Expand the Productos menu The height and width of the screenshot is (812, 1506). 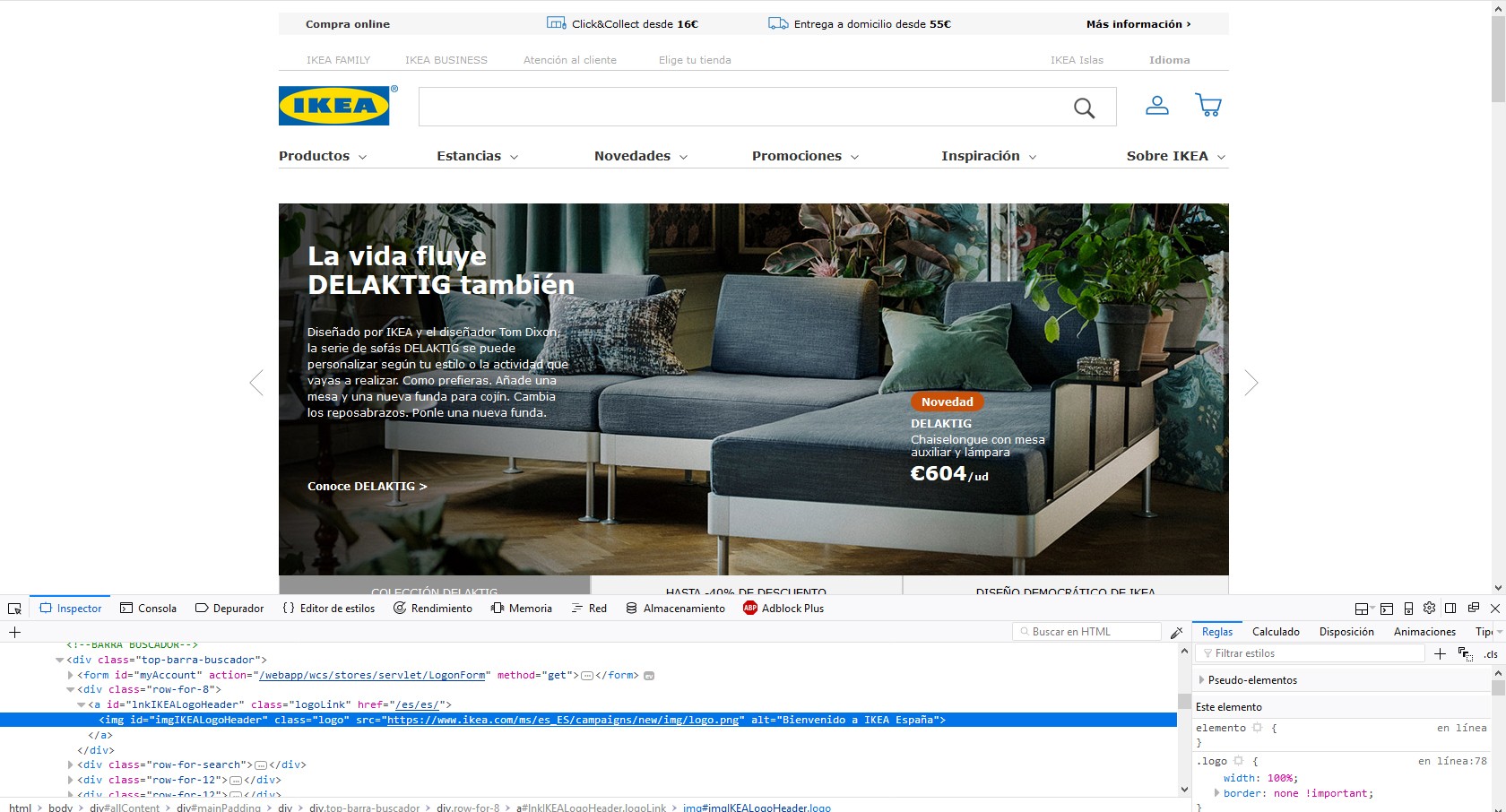[x=323, y=156]
